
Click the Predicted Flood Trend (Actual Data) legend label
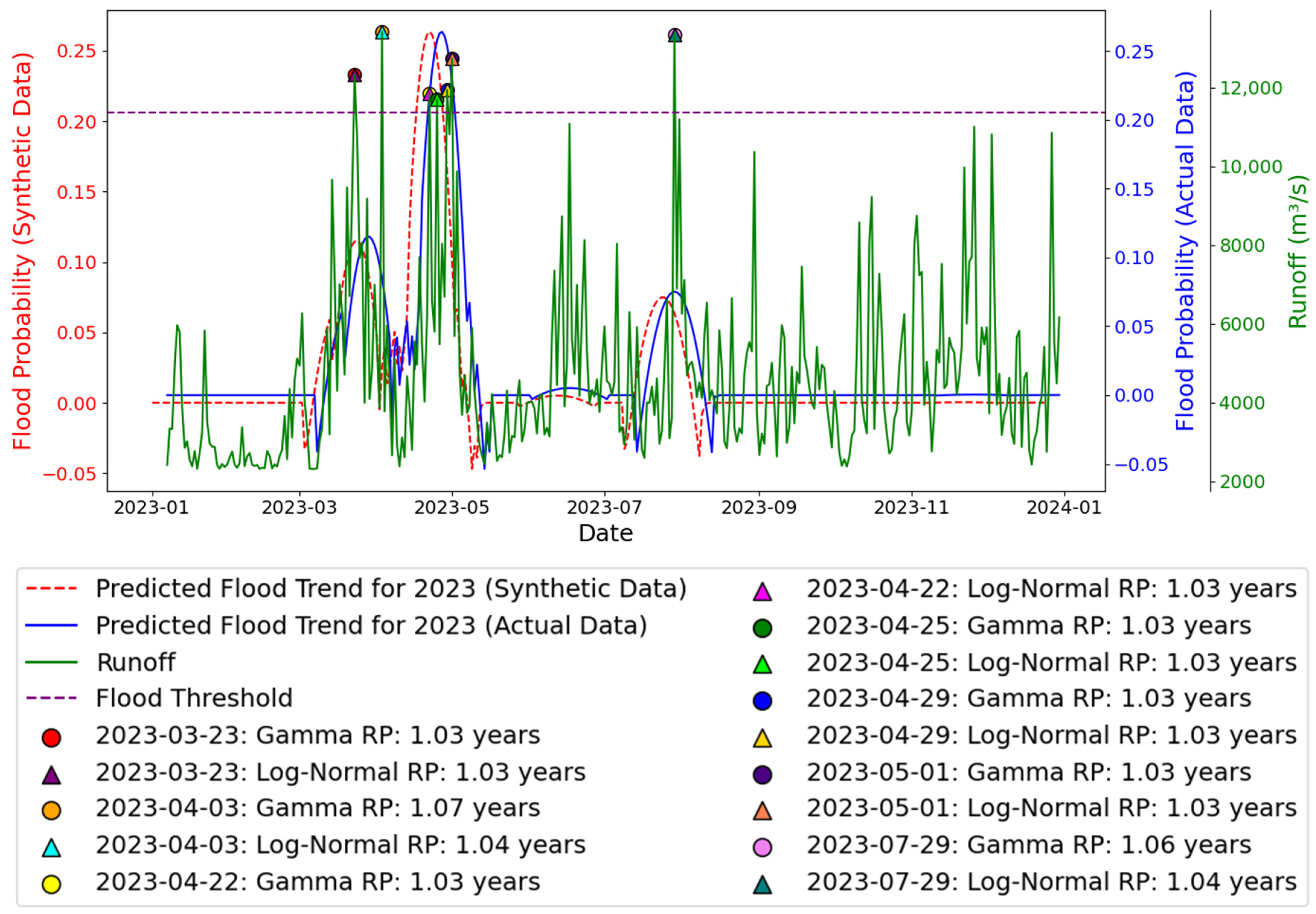[371, 625]
